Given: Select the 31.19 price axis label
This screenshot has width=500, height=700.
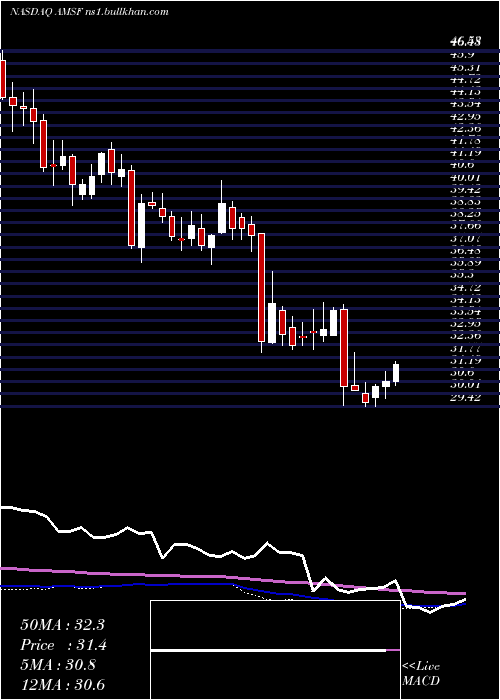Looking at the screenshot, I should 465,361.
